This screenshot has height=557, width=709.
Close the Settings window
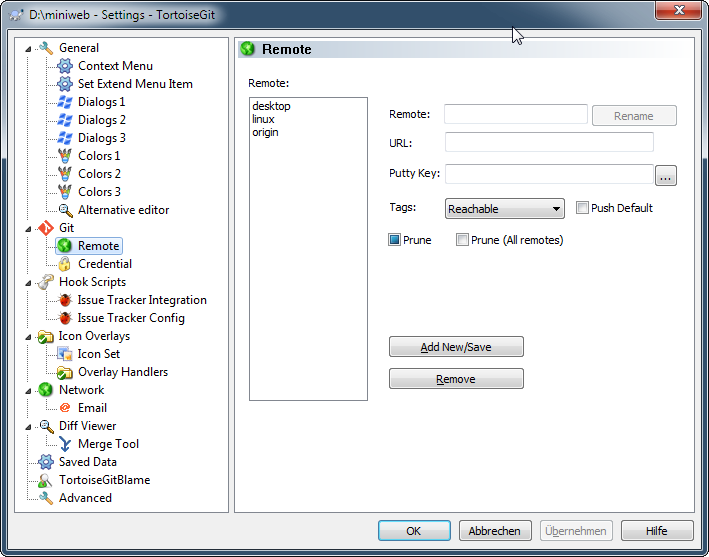pos(679,10)
